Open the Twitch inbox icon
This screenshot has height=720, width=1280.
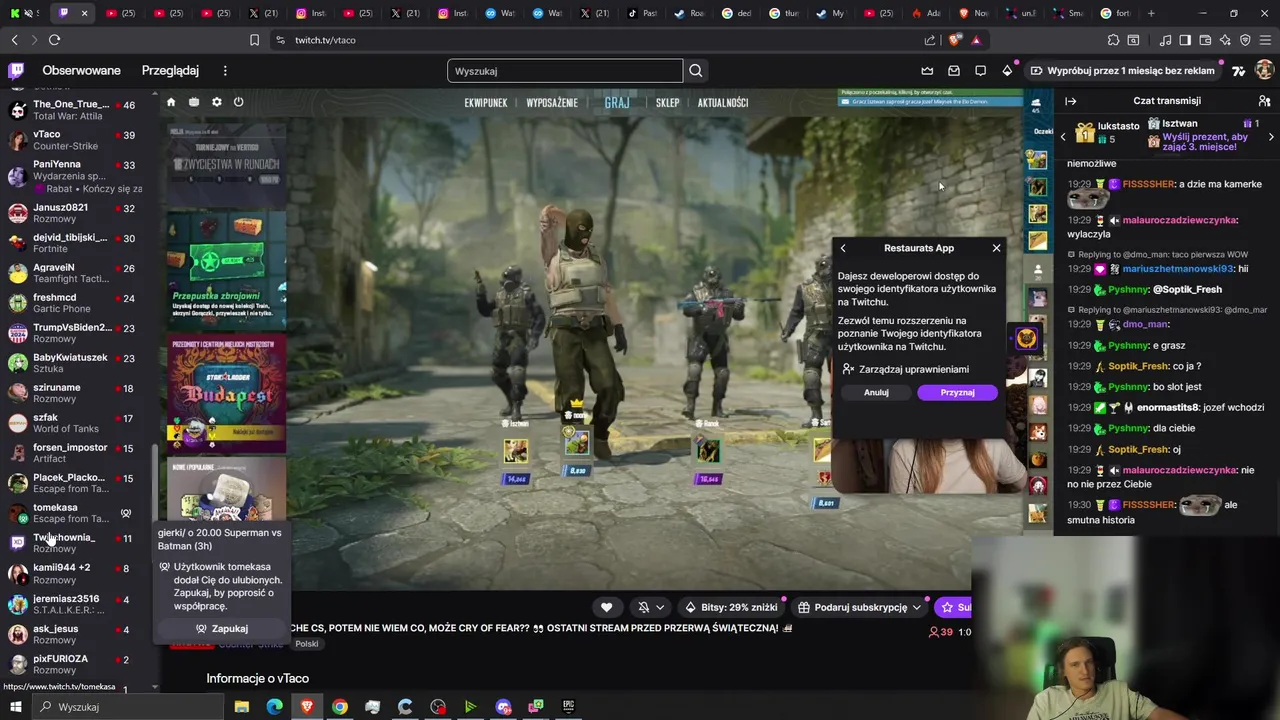coord(954,71)
